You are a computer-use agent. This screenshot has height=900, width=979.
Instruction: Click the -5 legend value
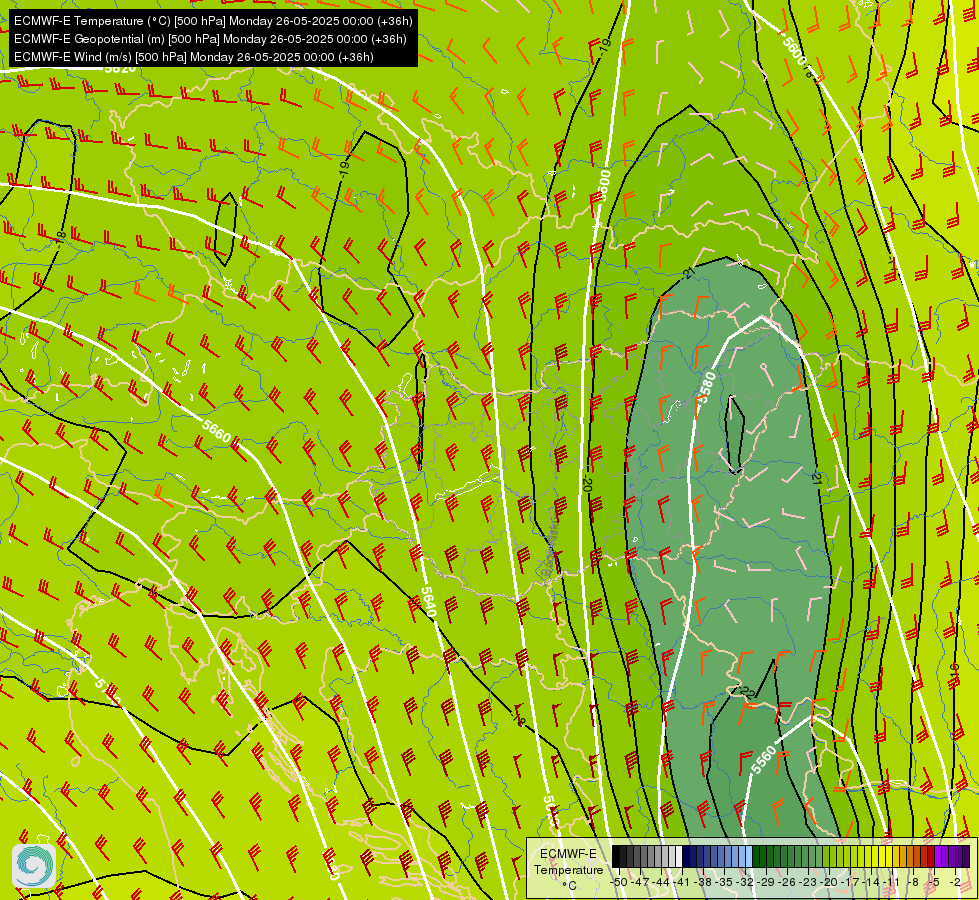[x=934, y=882]
